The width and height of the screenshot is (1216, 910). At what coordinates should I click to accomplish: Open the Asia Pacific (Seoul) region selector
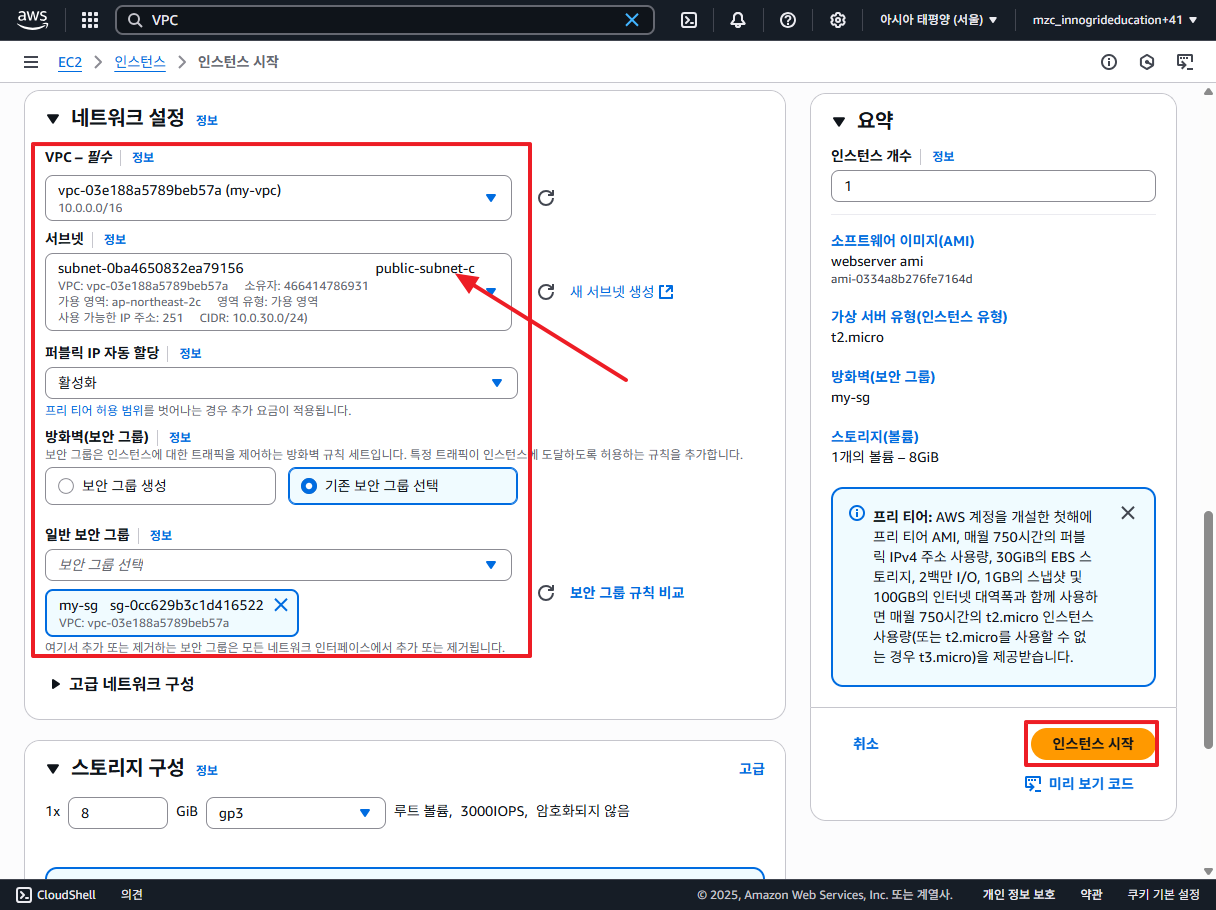tap(938, 20)
